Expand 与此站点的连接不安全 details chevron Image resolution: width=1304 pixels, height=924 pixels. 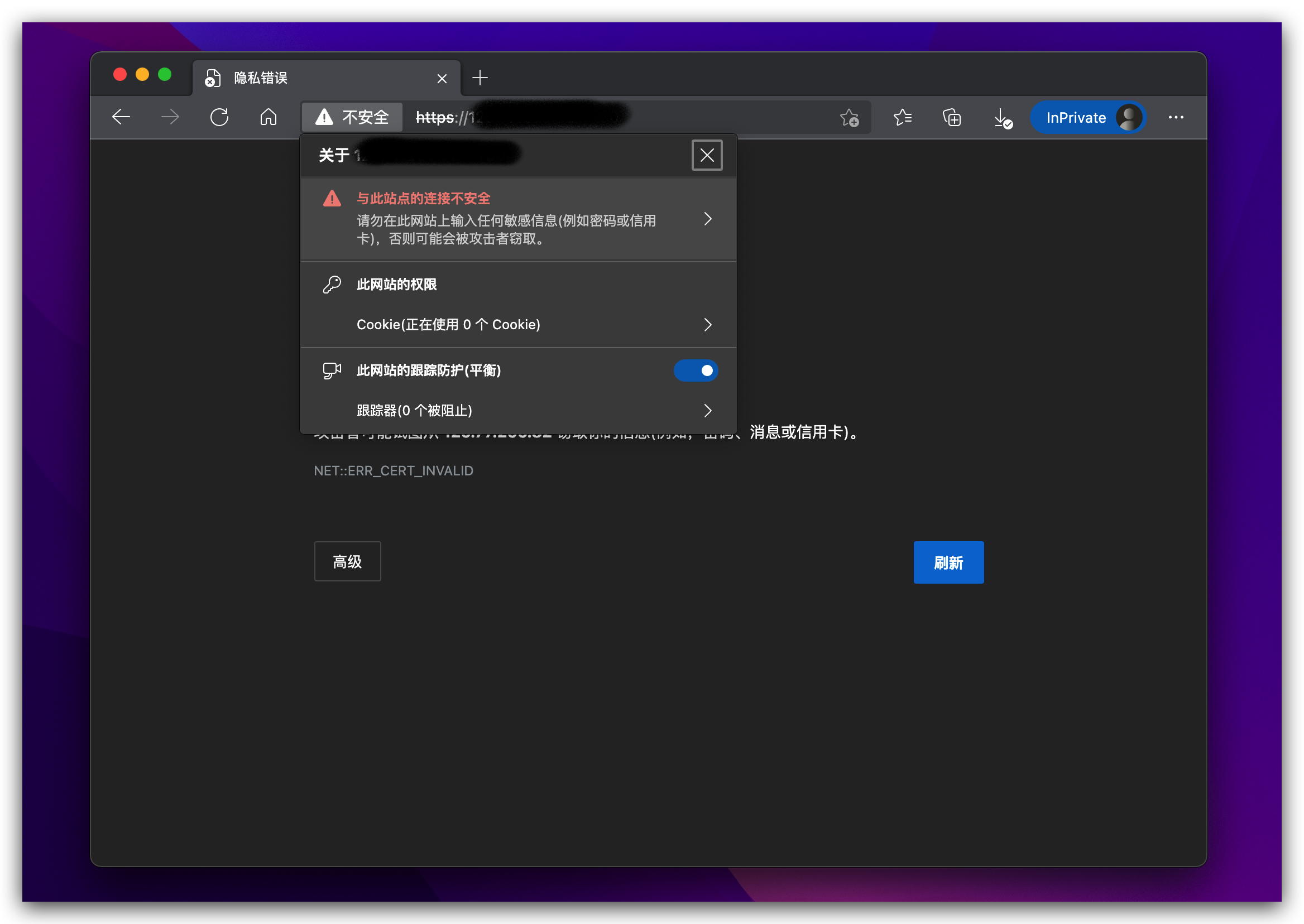pyautogui.click(x=707, y=219)
